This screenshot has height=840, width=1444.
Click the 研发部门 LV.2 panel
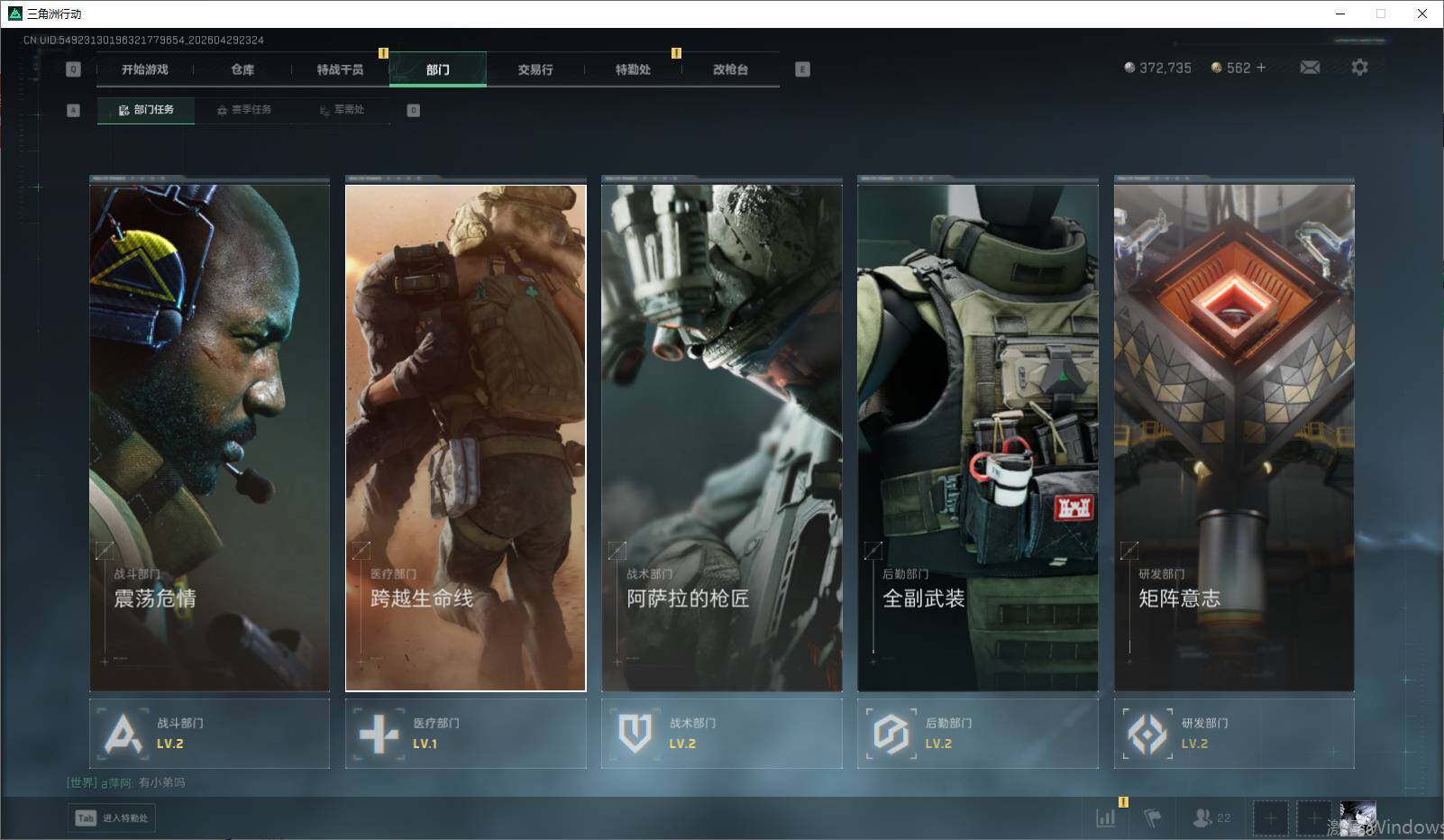[1234, 734]
